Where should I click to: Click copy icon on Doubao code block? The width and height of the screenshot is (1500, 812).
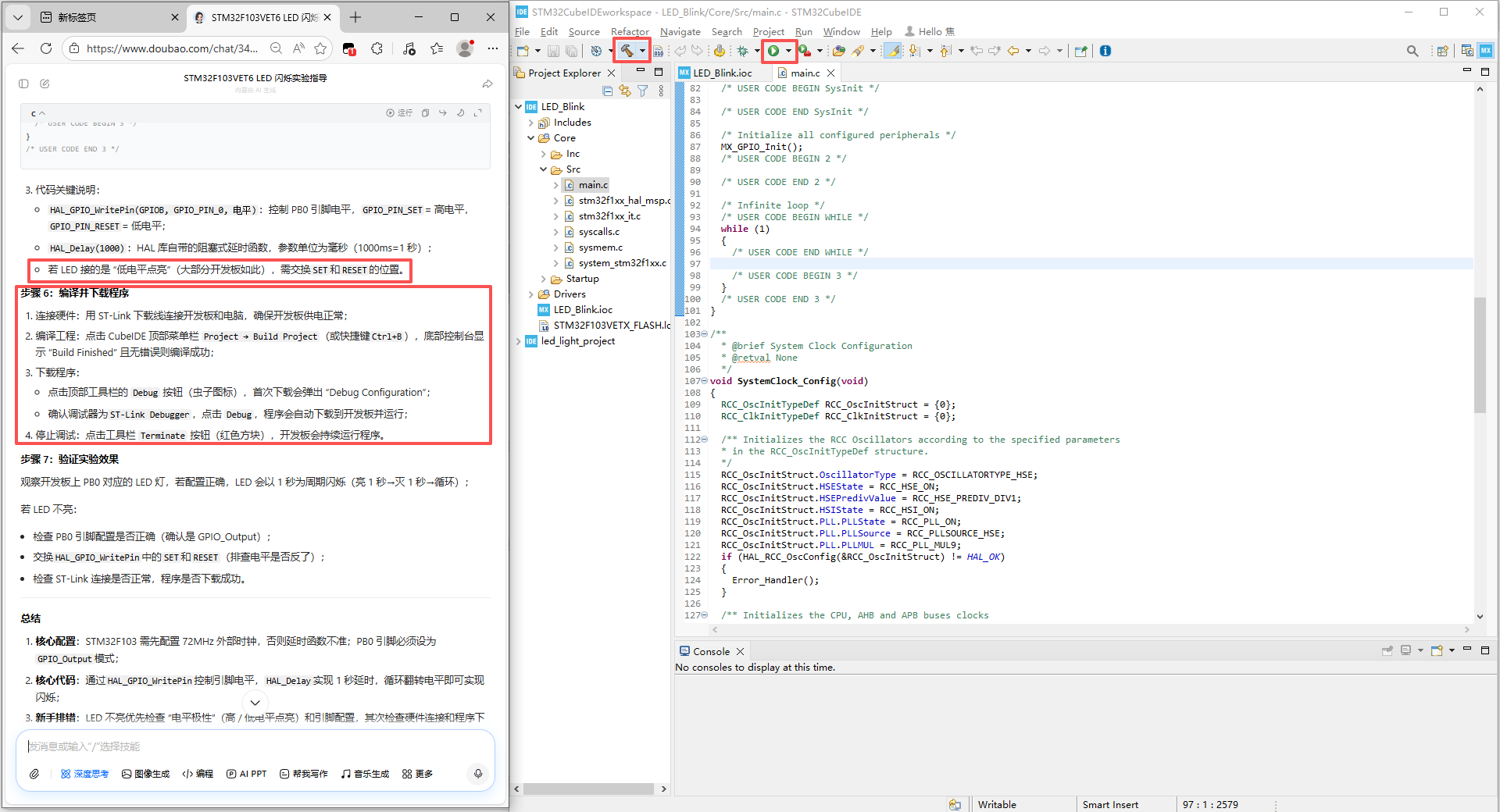[x=425, y=113]
